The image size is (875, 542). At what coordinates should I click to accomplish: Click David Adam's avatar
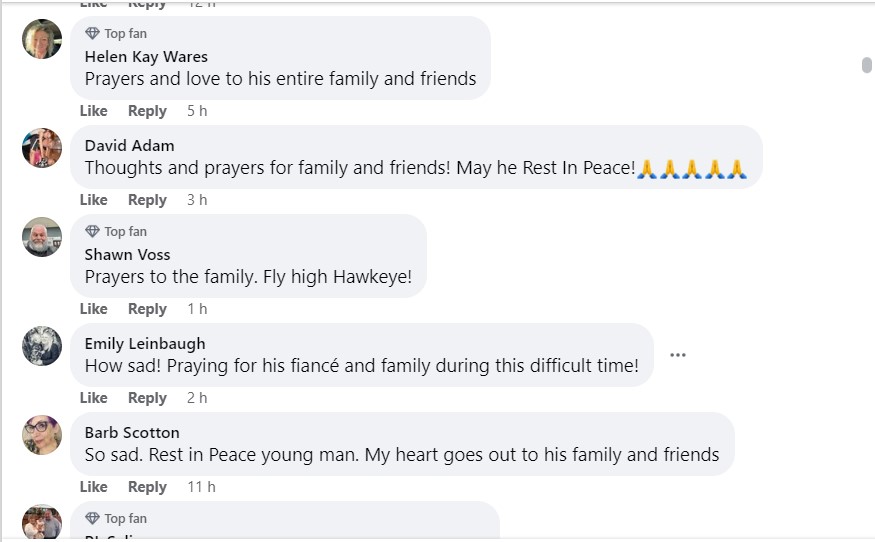tap(42, 148)
